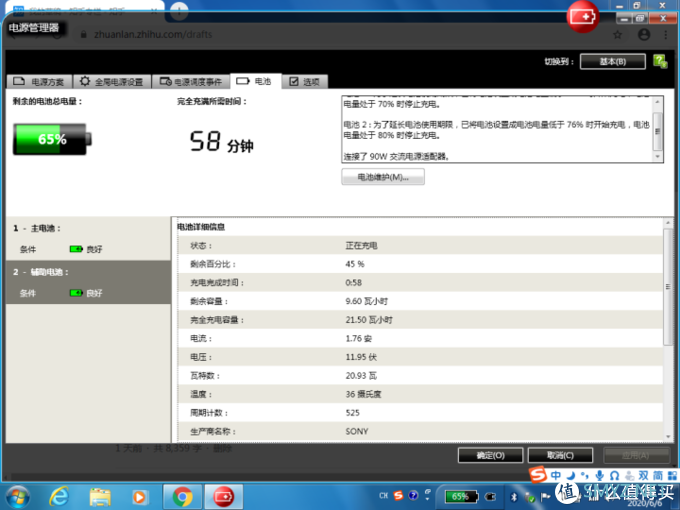Open the 电源方案 tab
680x510 pixels.
(39, 82)
